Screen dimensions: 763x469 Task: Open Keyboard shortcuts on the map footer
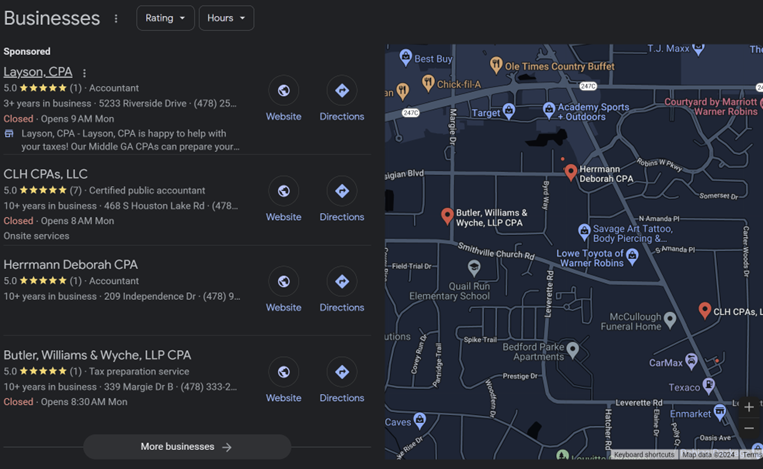[643, 455]
